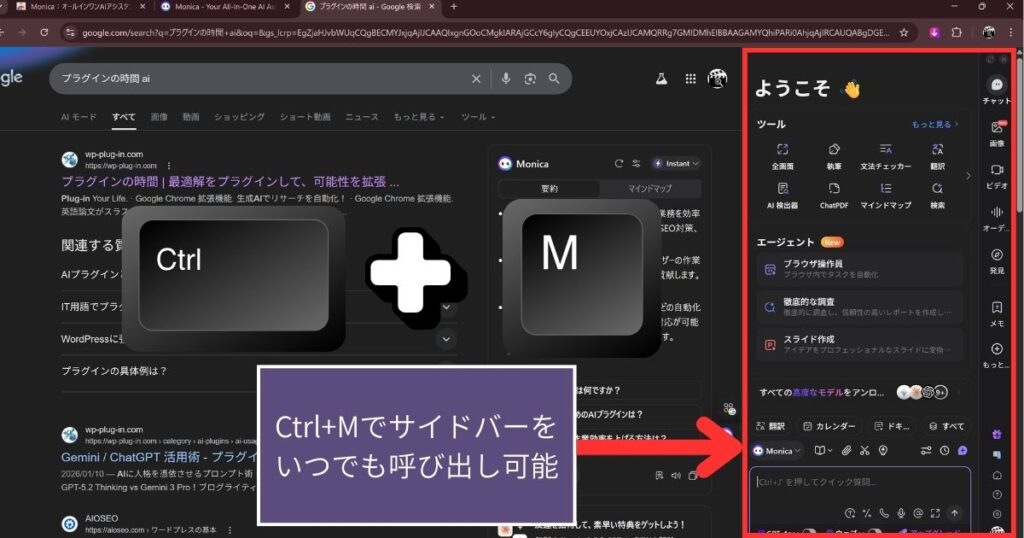
Task: Select the ニュース search tab
Action: (x=361, y=117)
